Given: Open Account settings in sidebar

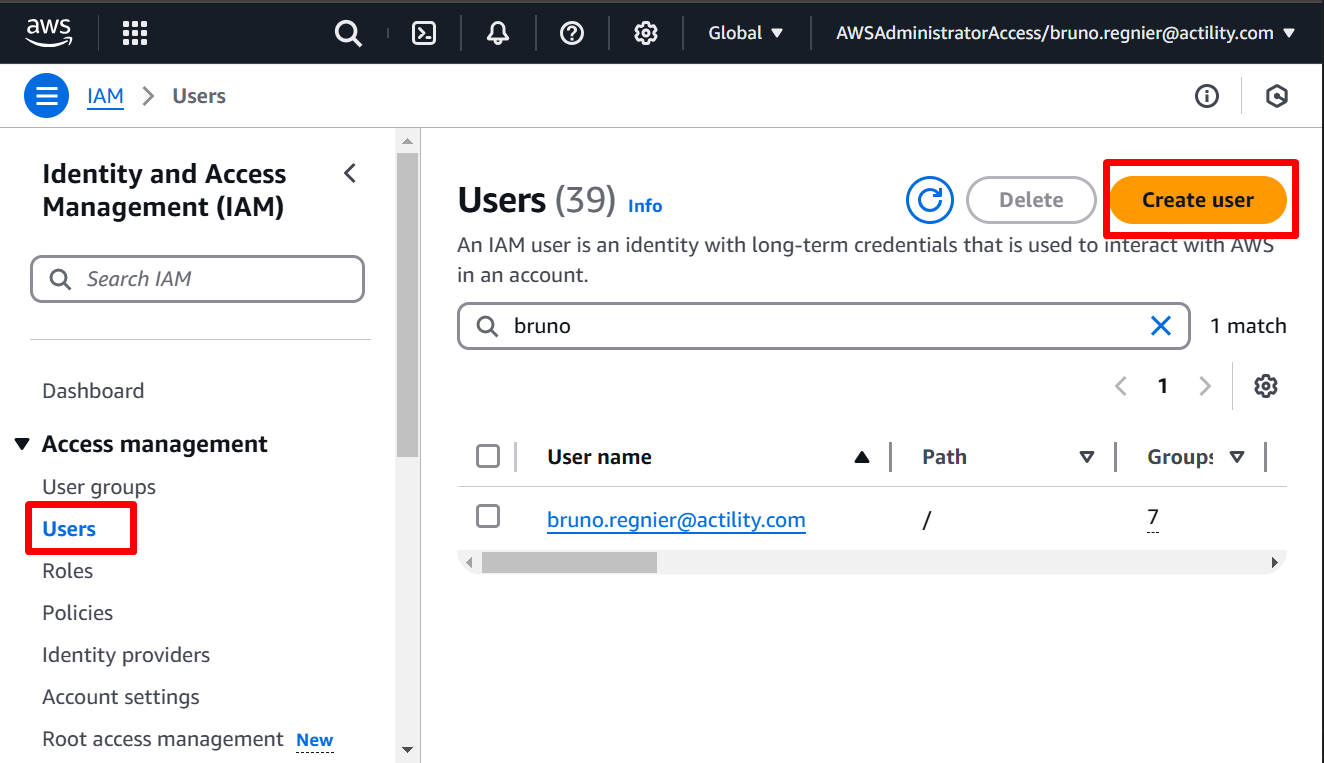Looking at the screenshot, I should tap(121, 697).
